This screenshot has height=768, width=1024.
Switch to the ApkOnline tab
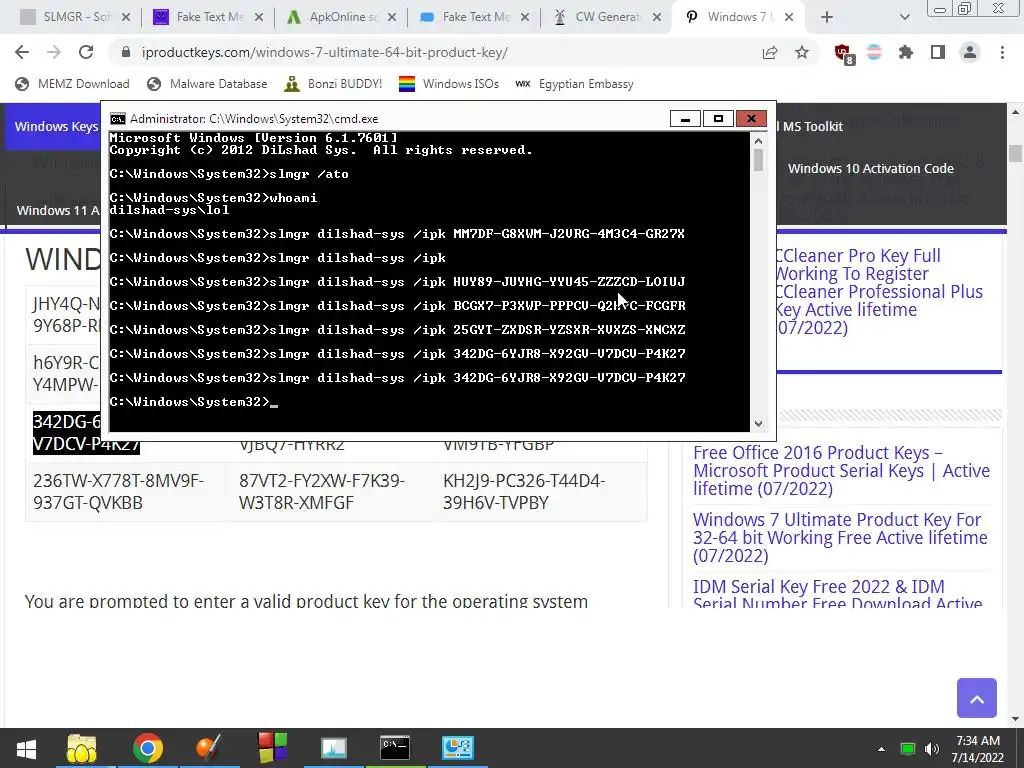click(341, 17)
